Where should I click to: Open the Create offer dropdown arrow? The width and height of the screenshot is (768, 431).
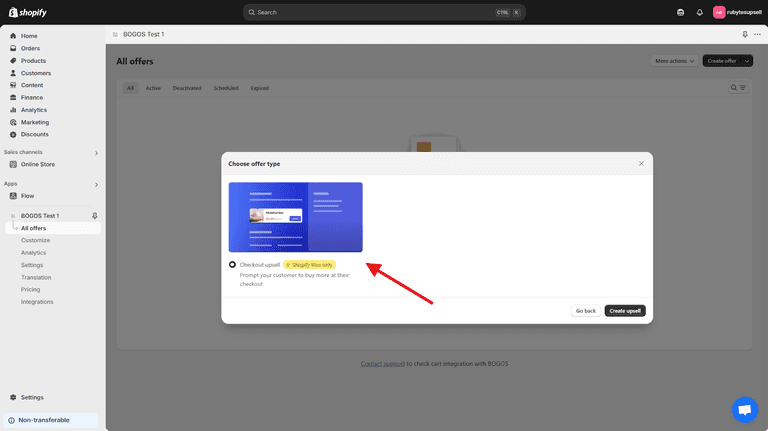coord(746,61)
